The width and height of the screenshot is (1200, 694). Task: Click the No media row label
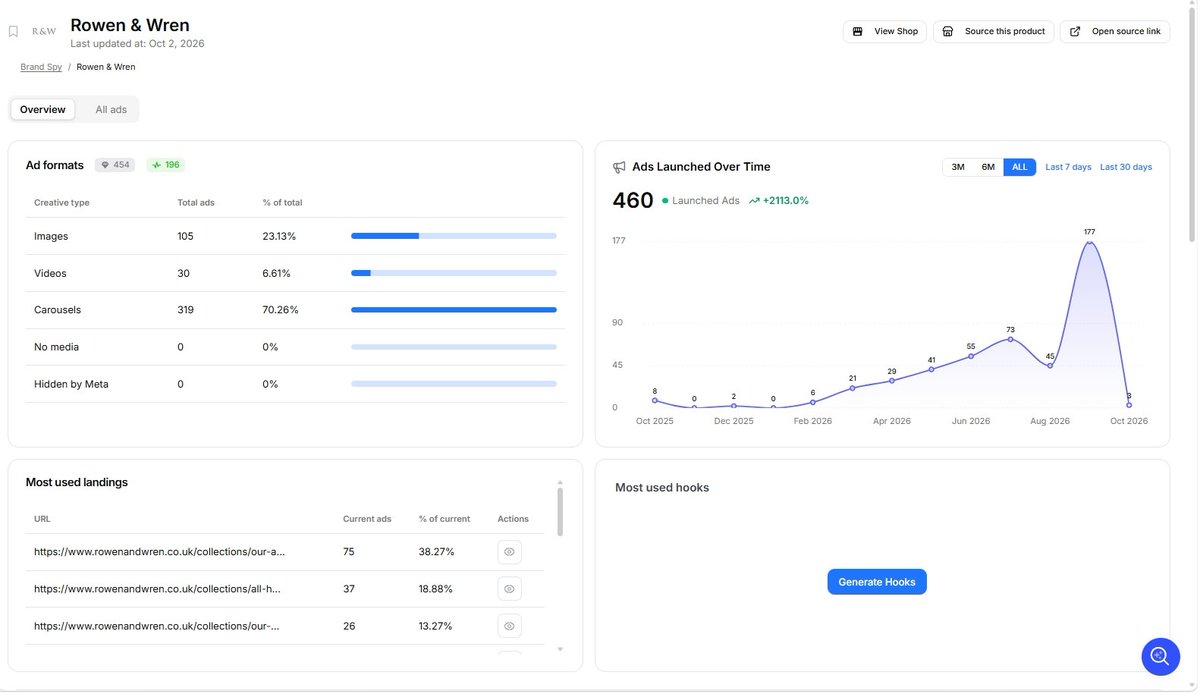56,347
